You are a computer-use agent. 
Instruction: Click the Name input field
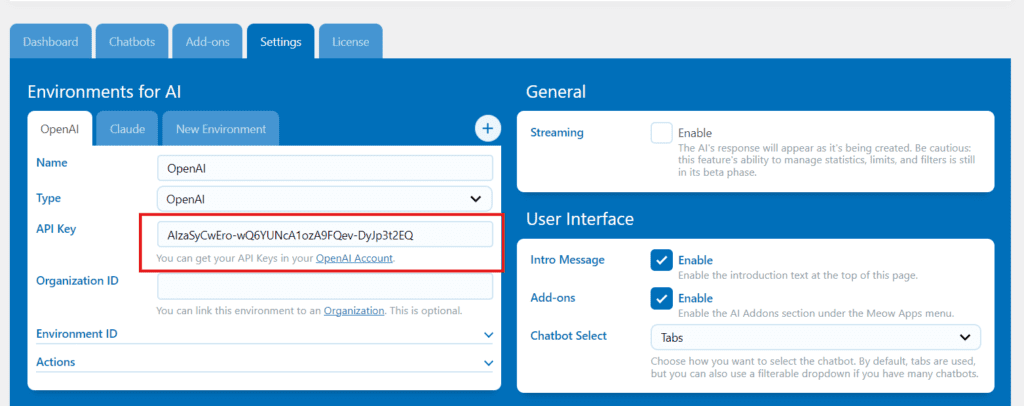325,168
